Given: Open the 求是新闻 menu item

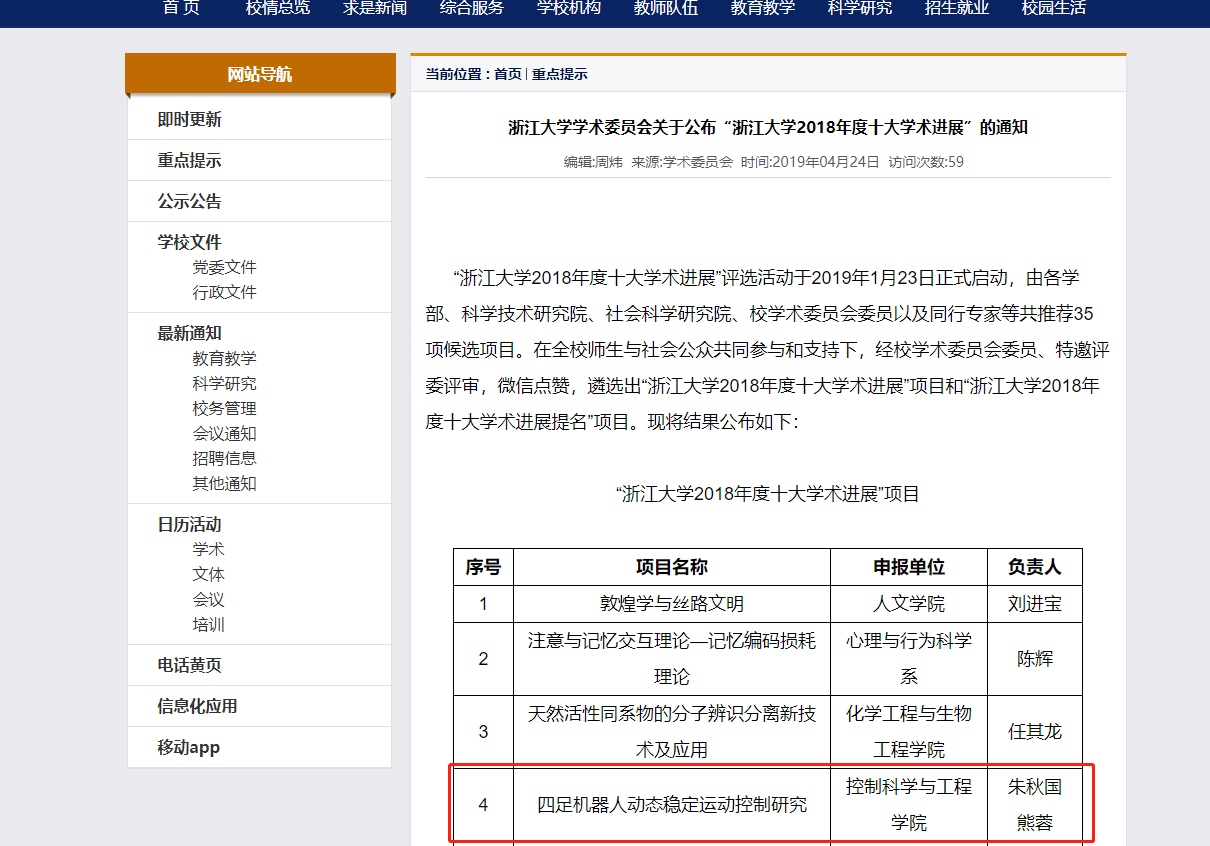Looking at the screenshot, I should pos(375,8).
